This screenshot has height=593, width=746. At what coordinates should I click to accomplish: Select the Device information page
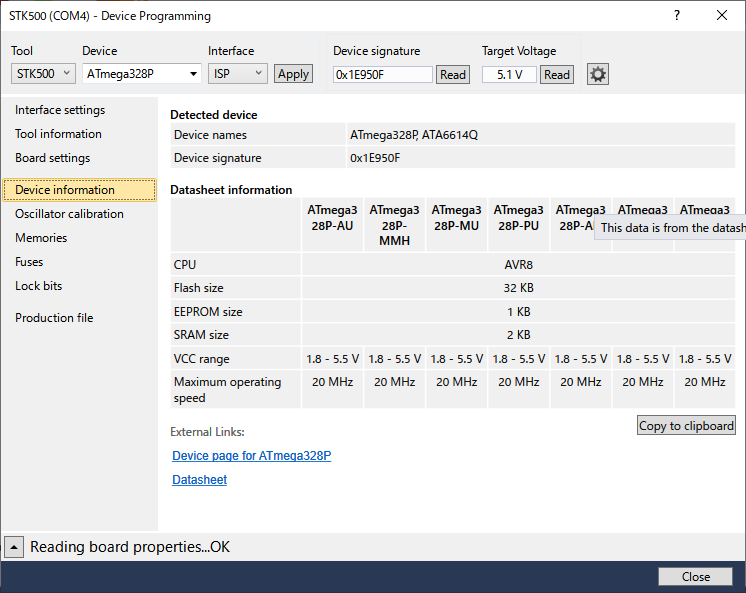pyautogui.click(x=79, y=190)
